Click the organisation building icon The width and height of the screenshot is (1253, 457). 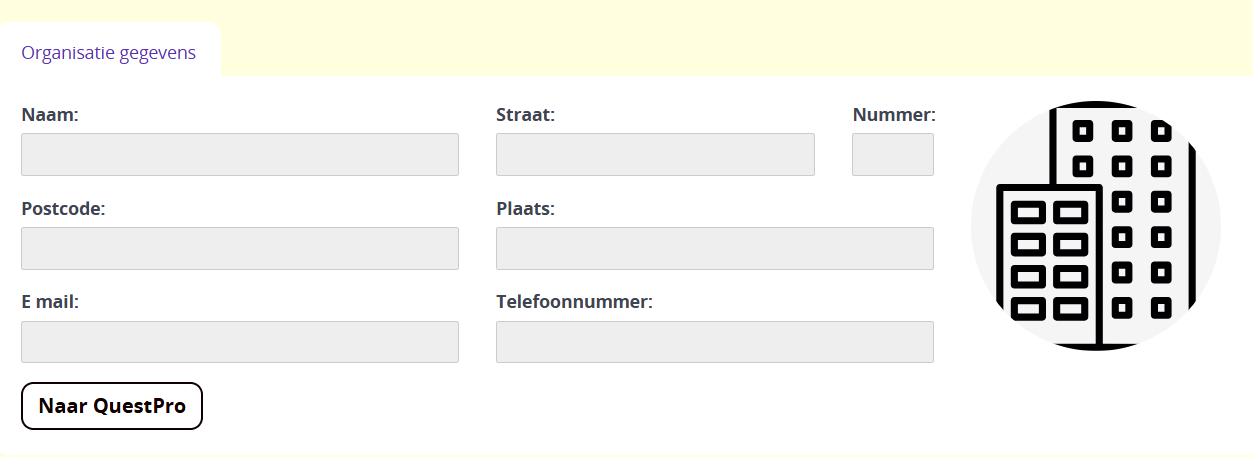click(x=1095, y=226)
